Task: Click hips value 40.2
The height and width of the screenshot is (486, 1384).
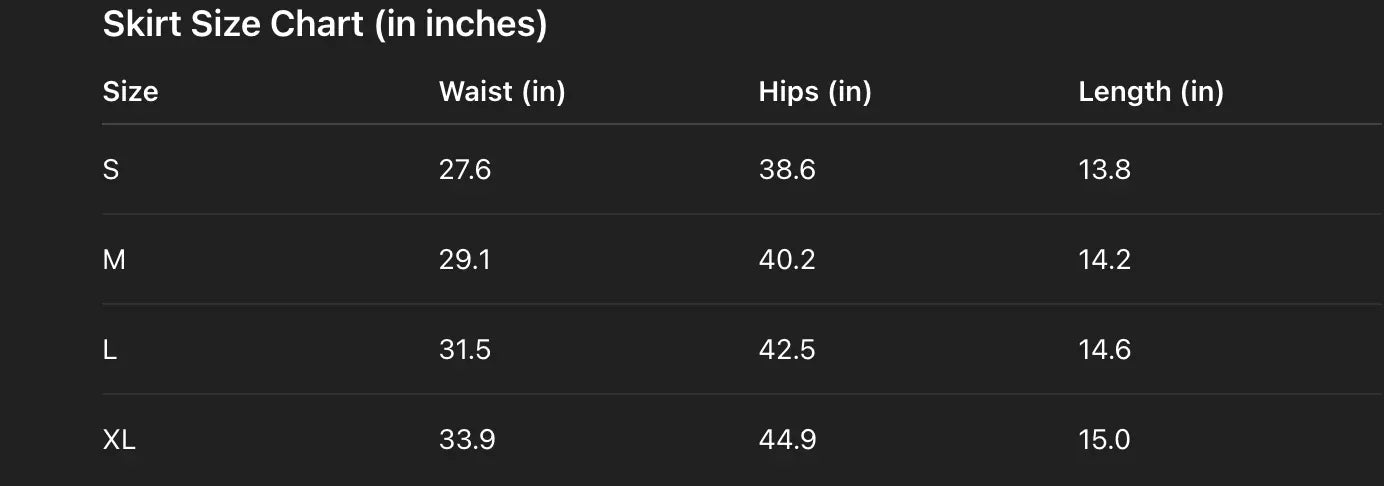Action: point(787,260)
